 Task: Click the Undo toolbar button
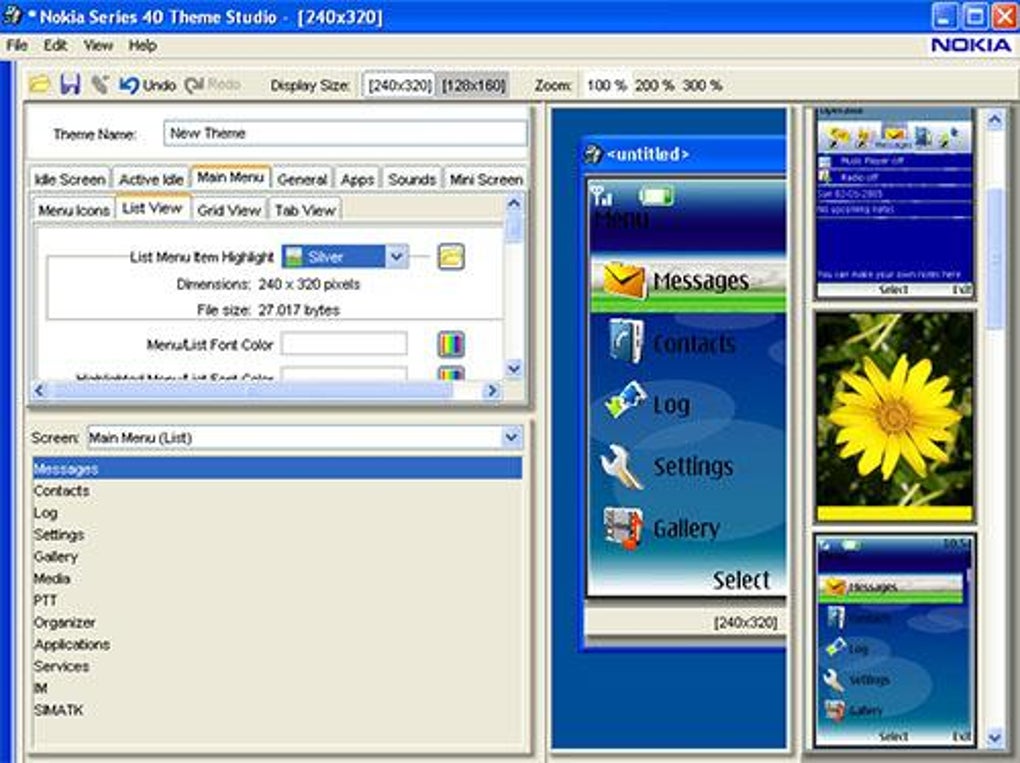pos(148,85)
